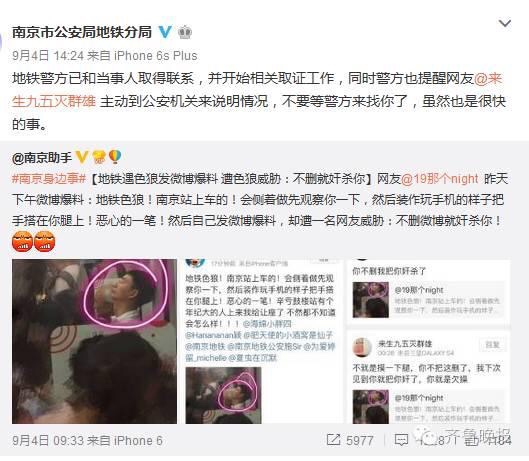Open the #南京身边事# hashtag topic
This screenshot has width=529, height=461.
pos(49,179)
